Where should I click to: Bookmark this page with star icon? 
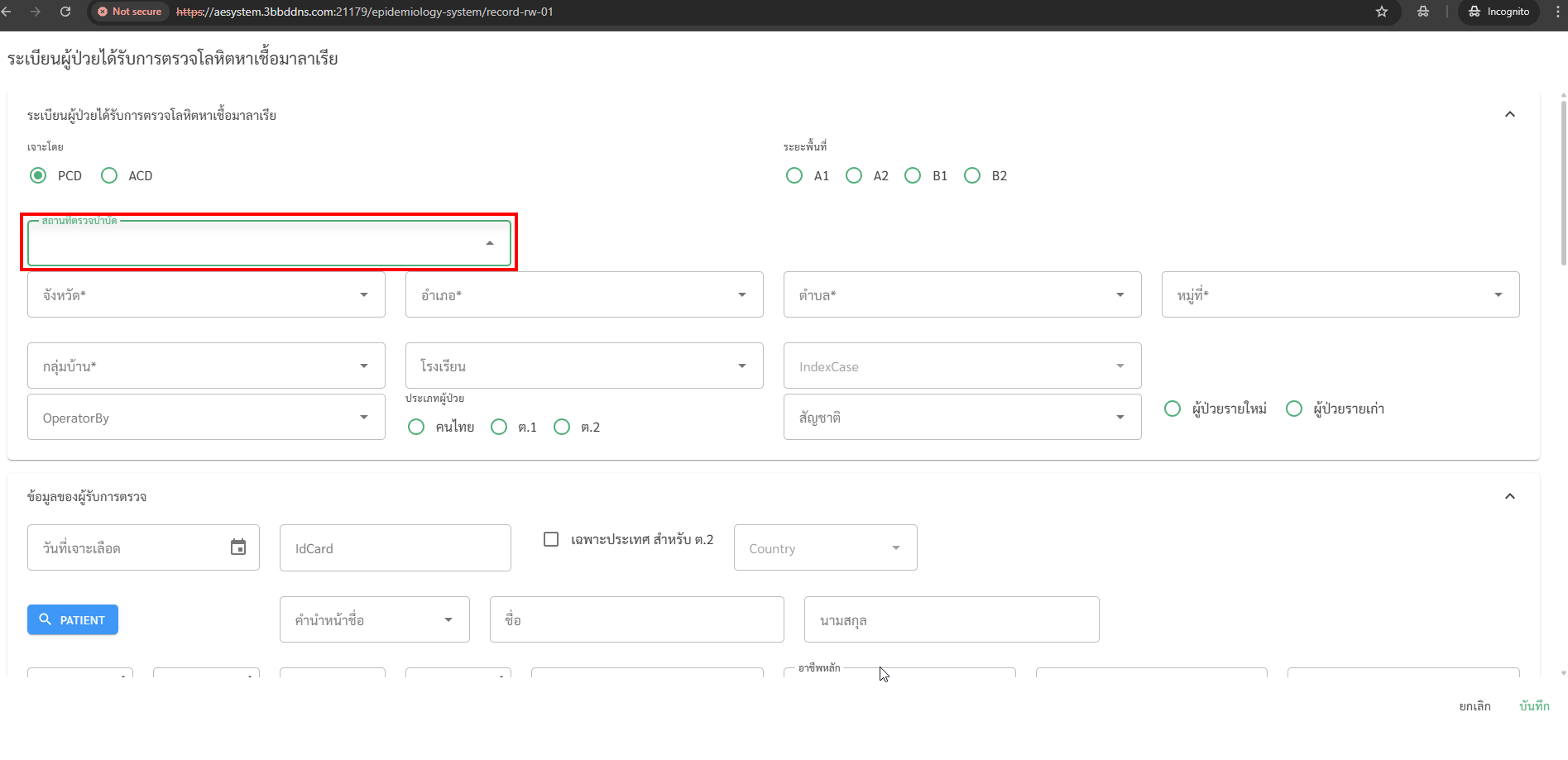[1381, 12]
